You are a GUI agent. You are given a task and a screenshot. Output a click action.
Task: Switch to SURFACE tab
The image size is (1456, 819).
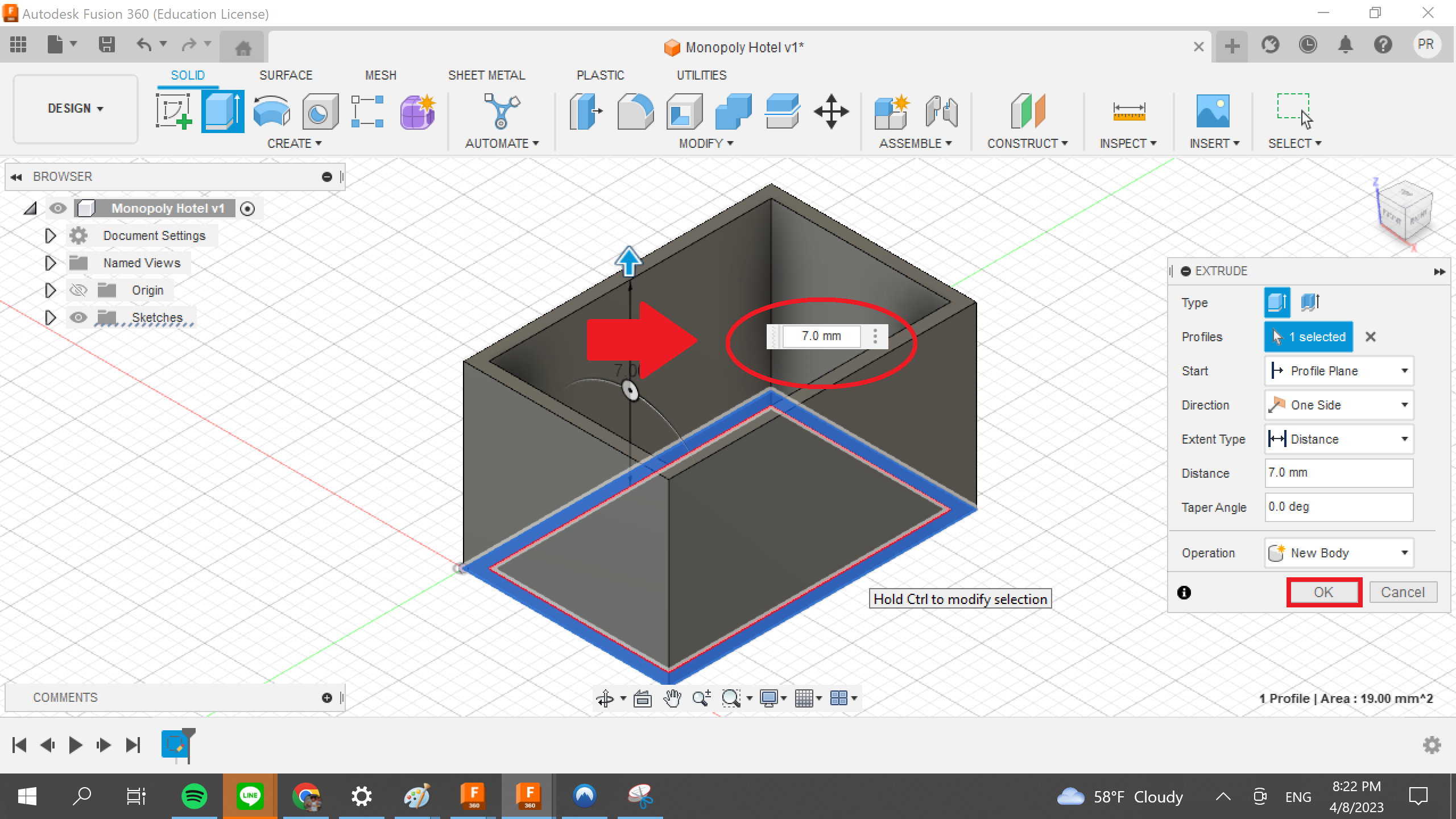pos(286,75)
